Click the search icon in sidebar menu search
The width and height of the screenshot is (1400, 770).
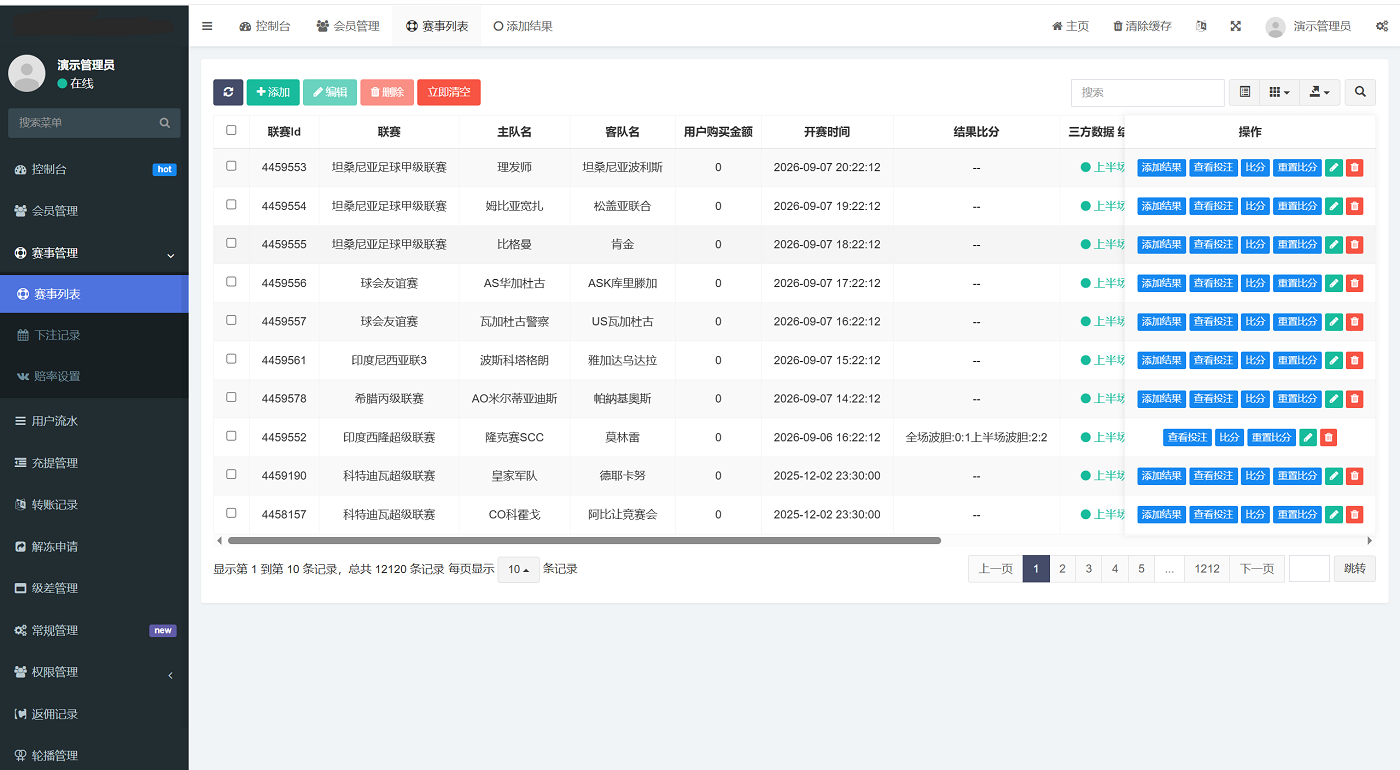click(x=165, y=123)
